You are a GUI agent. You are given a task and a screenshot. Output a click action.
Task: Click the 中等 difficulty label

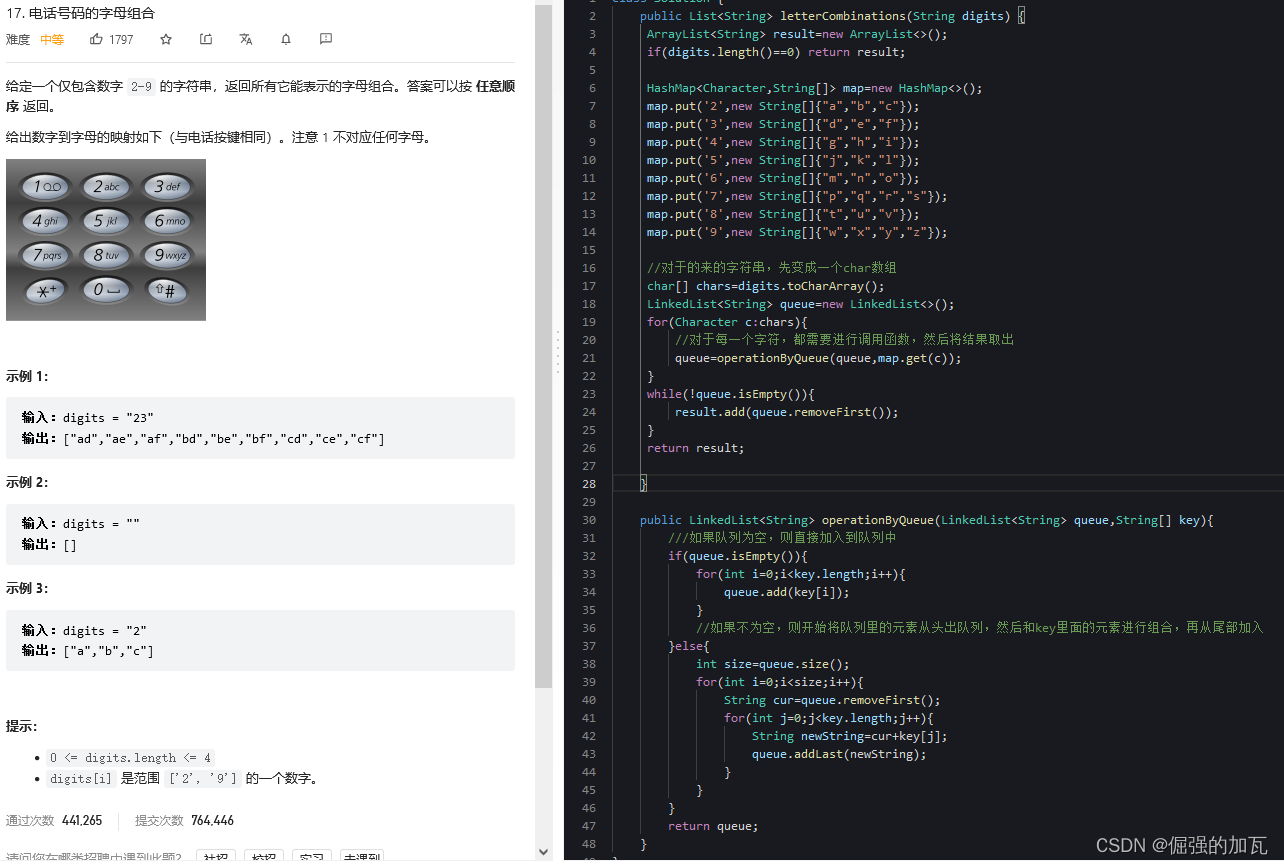click(52, 40)
